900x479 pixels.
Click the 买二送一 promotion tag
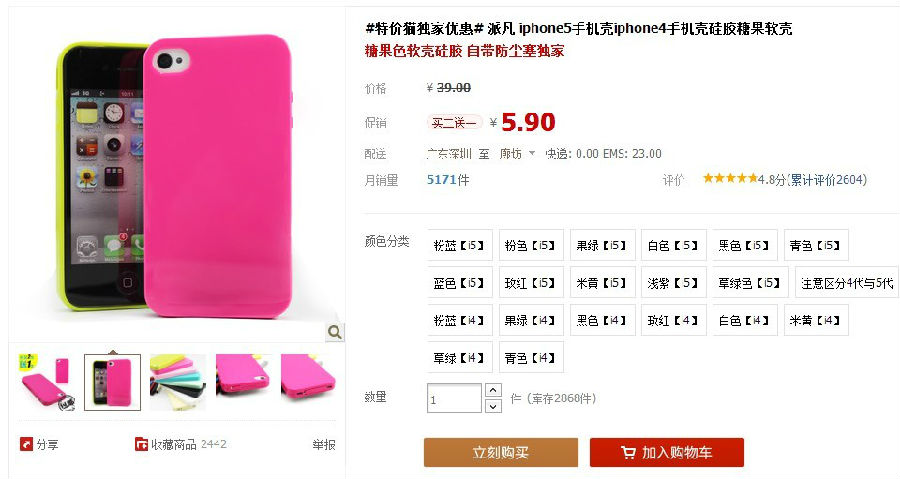pos(455,122)
